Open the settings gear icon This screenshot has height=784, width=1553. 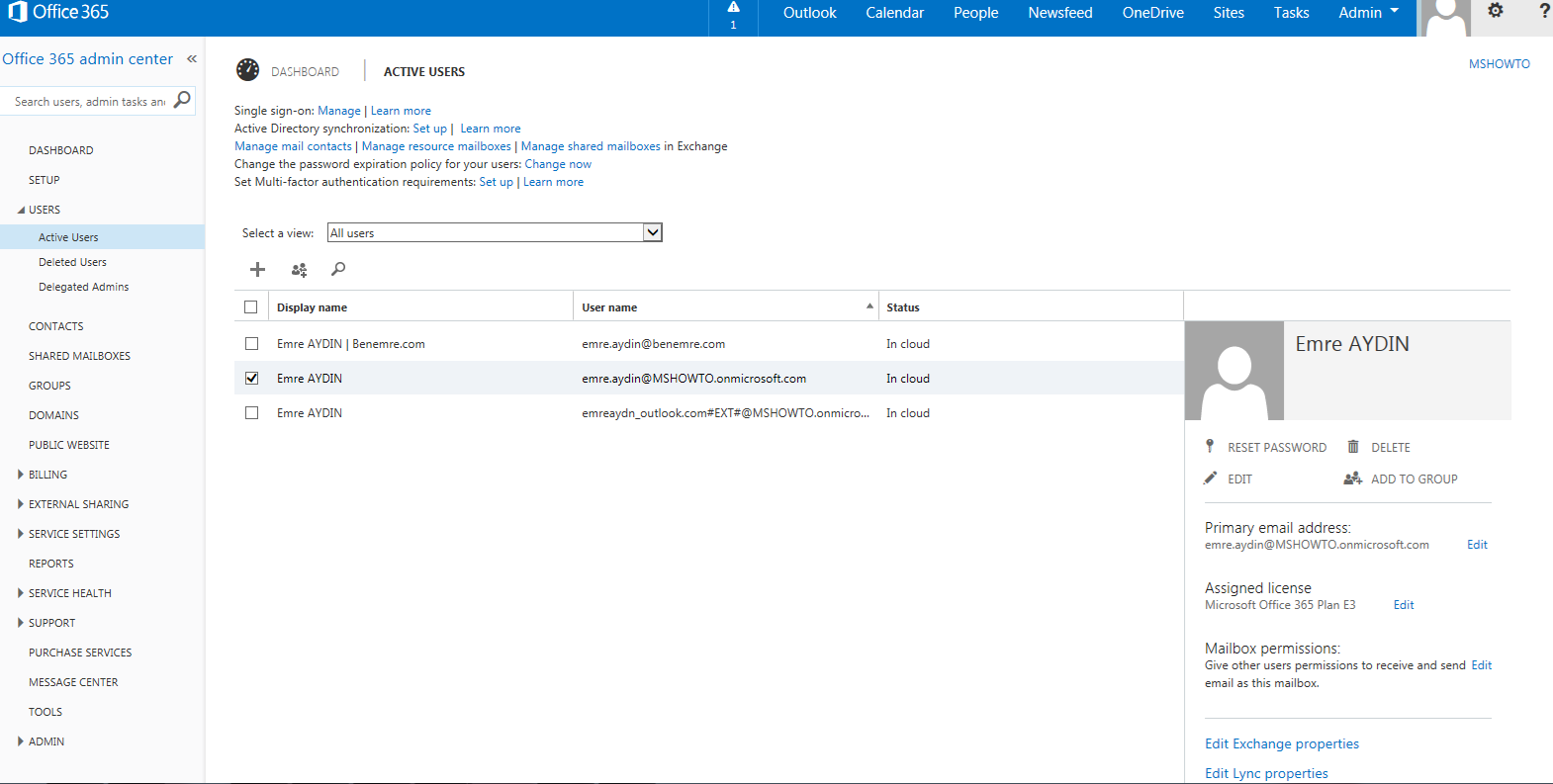pos(1496,10)
